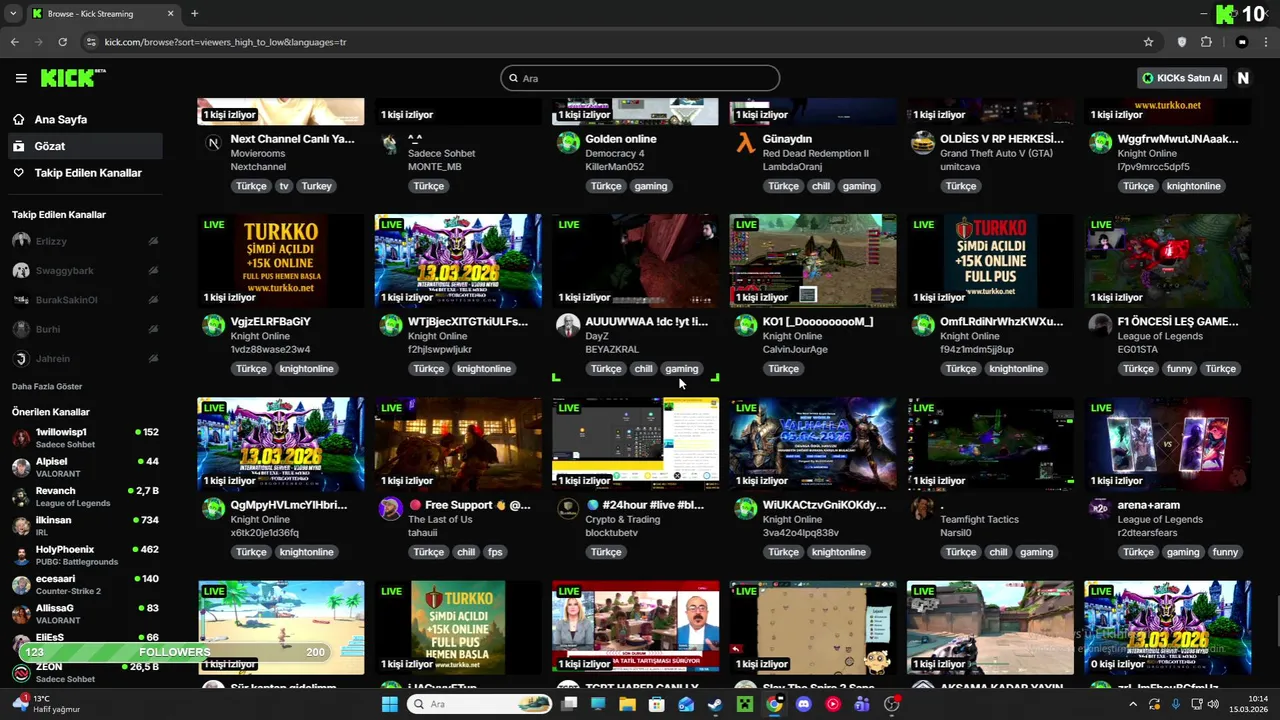Open r2dearsfears channel avatar
The image size is (1280, 720).
(x=1100, y=508)
